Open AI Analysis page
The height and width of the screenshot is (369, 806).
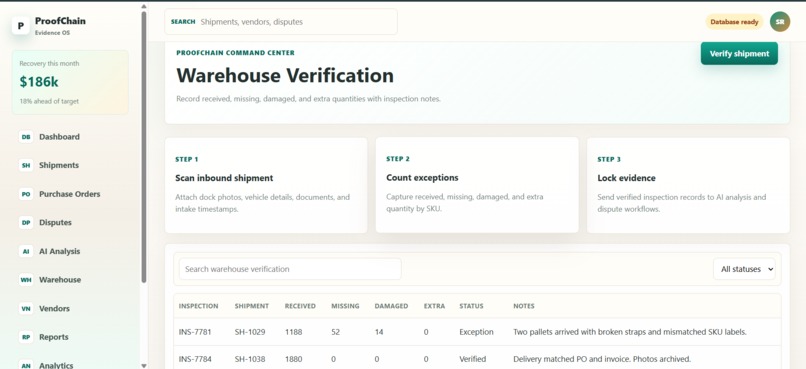(60, 251)
